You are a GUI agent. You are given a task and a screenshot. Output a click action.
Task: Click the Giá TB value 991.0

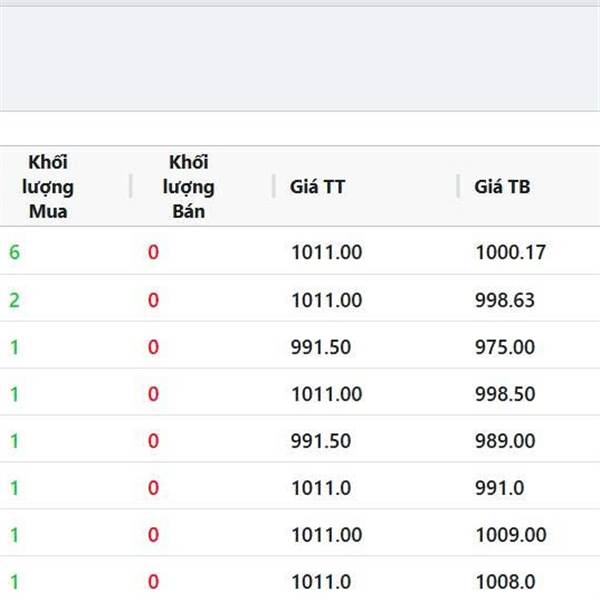tap(500, 488)
